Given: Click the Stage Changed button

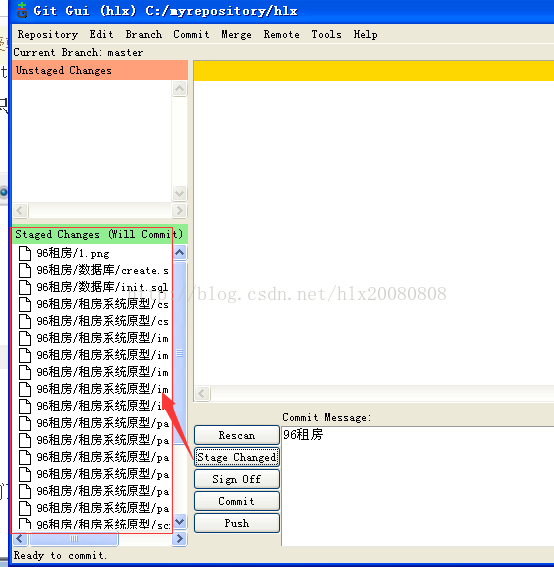Looking at the screenshot, I should tap(237, 457).
